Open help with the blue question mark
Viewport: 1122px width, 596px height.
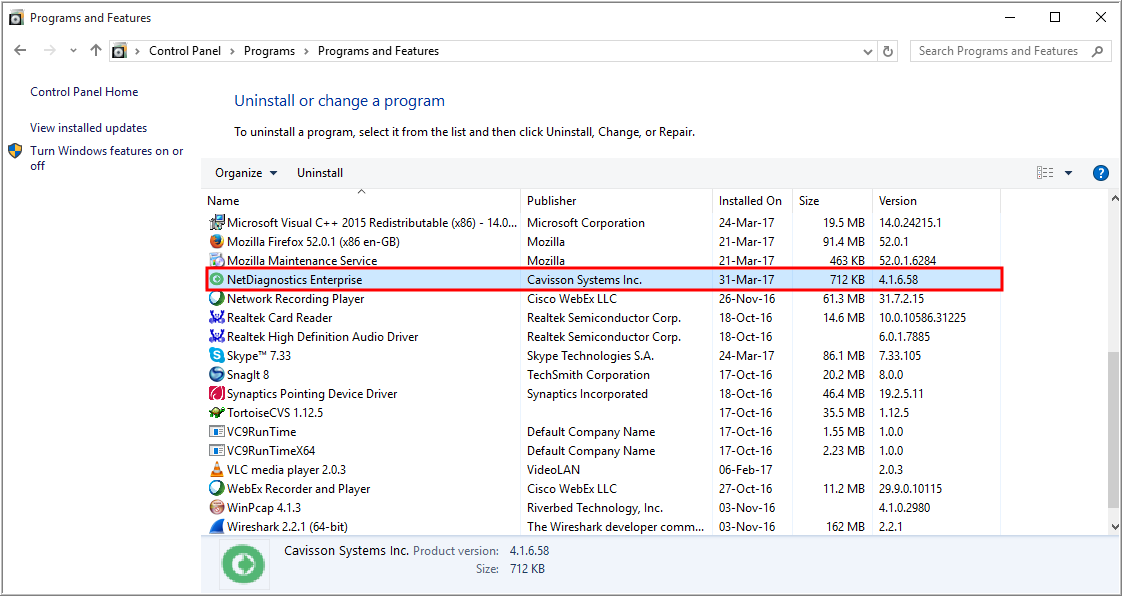1101,172
